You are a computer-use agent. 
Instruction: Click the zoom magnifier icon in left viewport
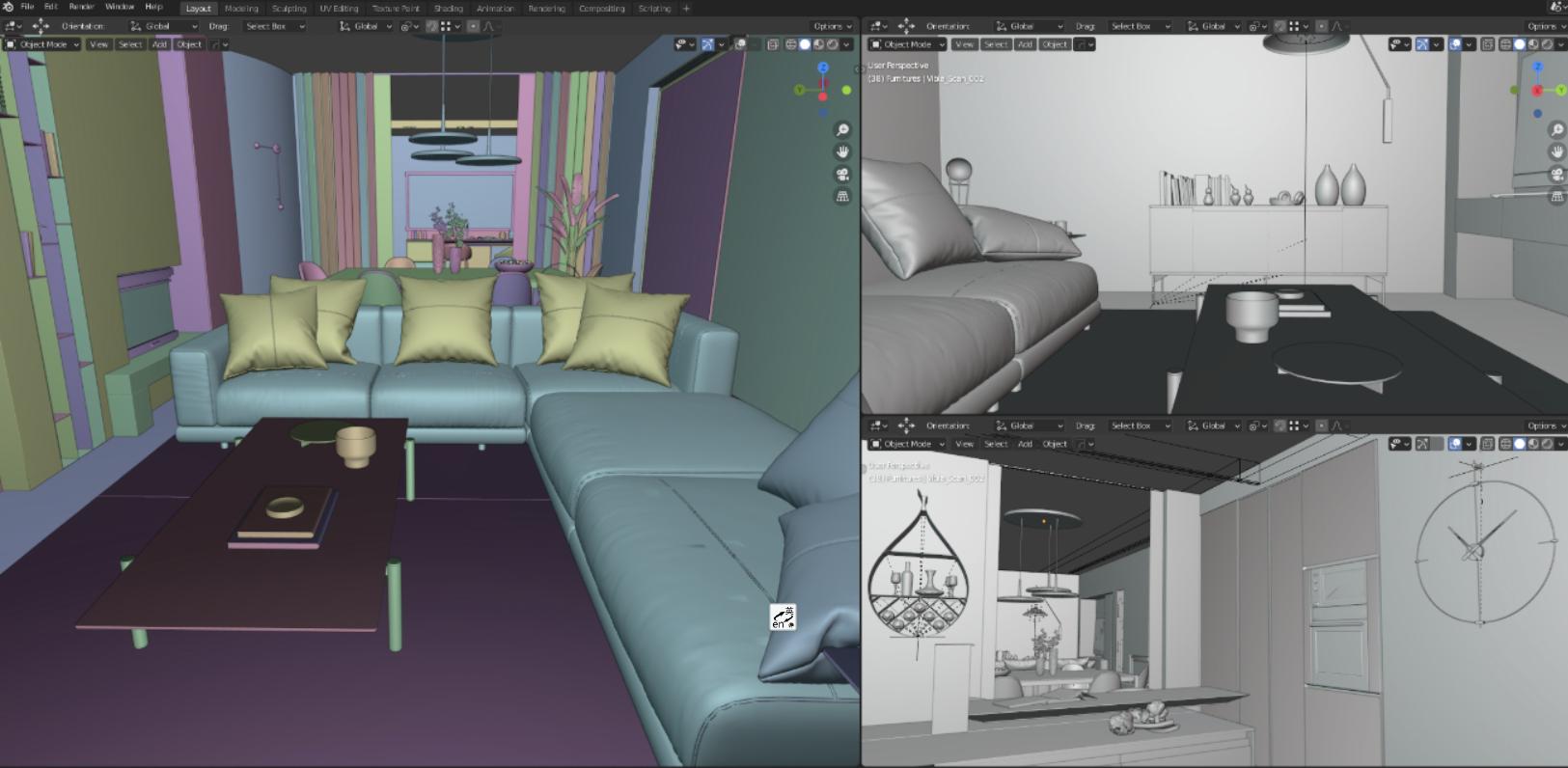pyautogui.click(x=842, y=129)
